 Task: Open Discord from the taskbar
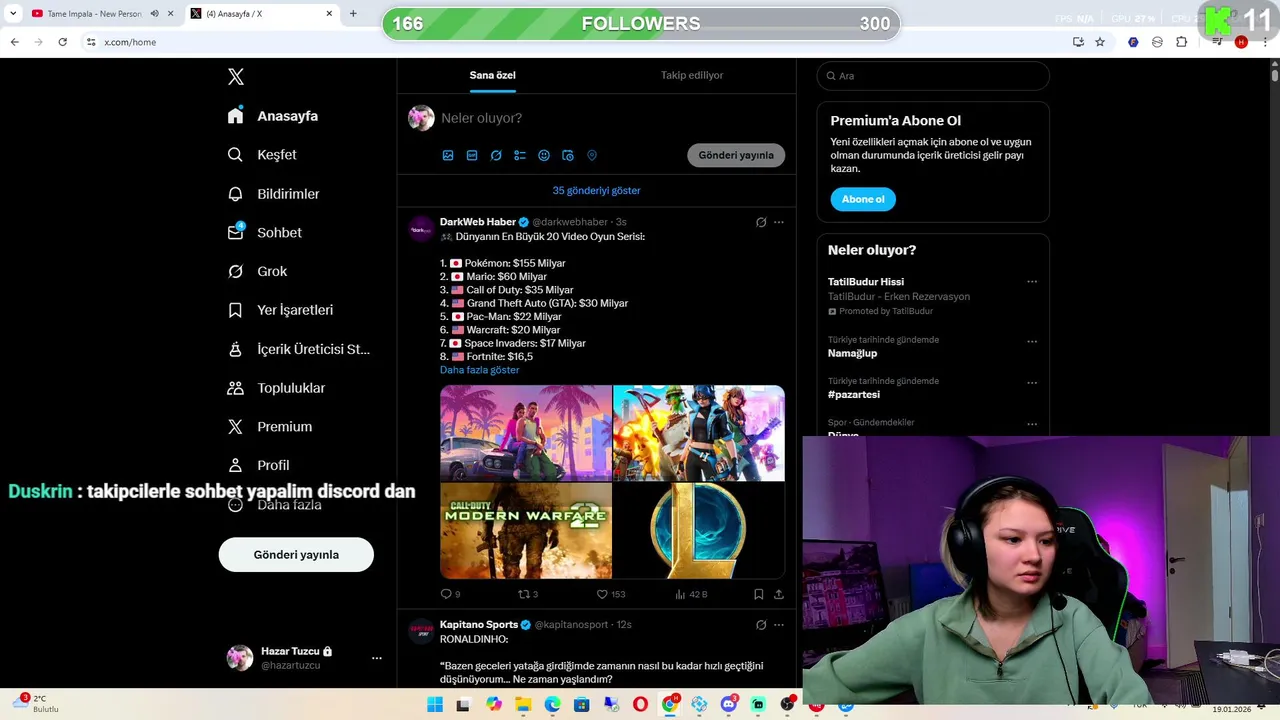click(729, 705)
